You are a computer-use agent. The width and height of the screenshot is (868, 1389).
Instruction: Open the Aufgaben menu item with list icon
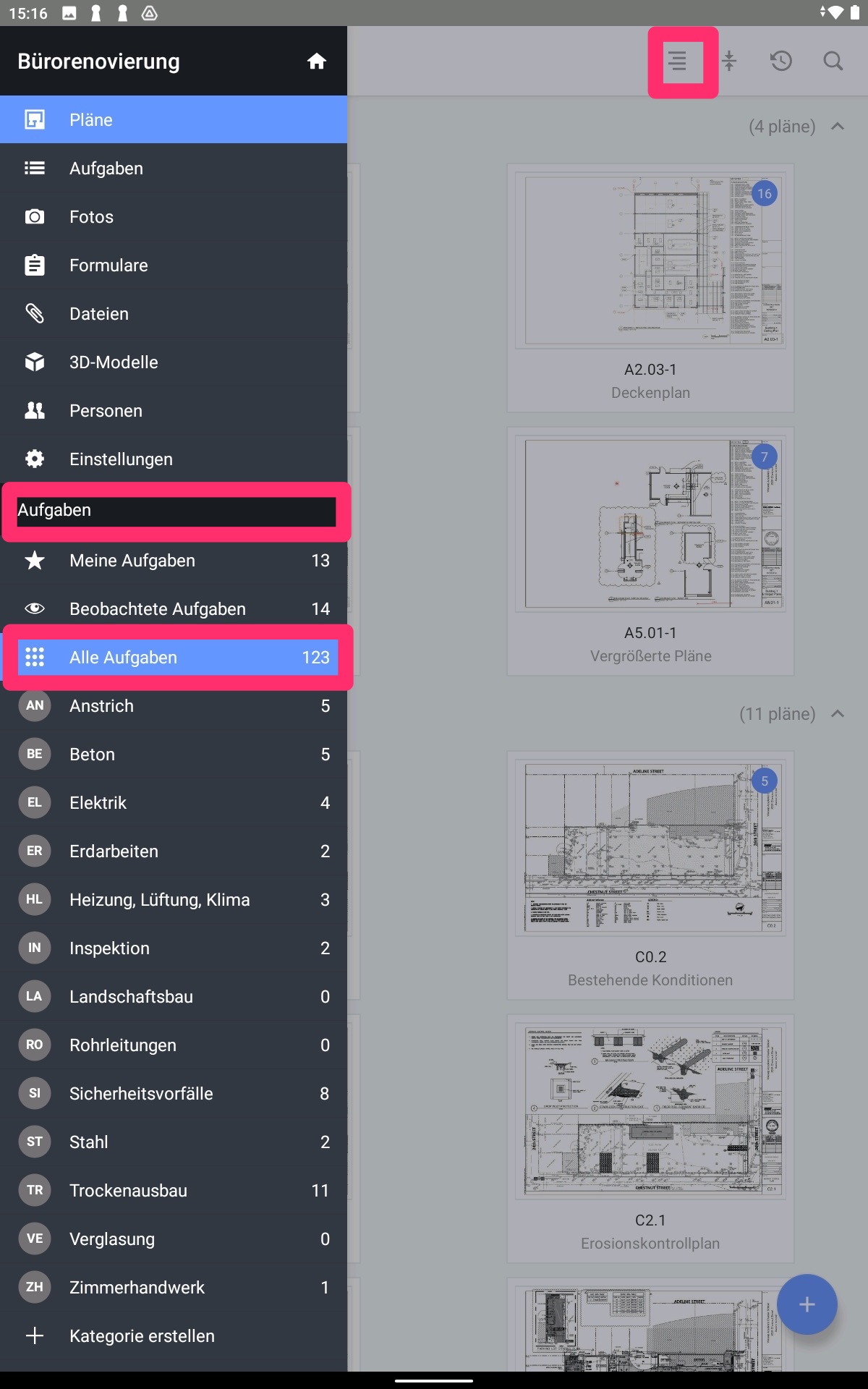click(174, 168)
